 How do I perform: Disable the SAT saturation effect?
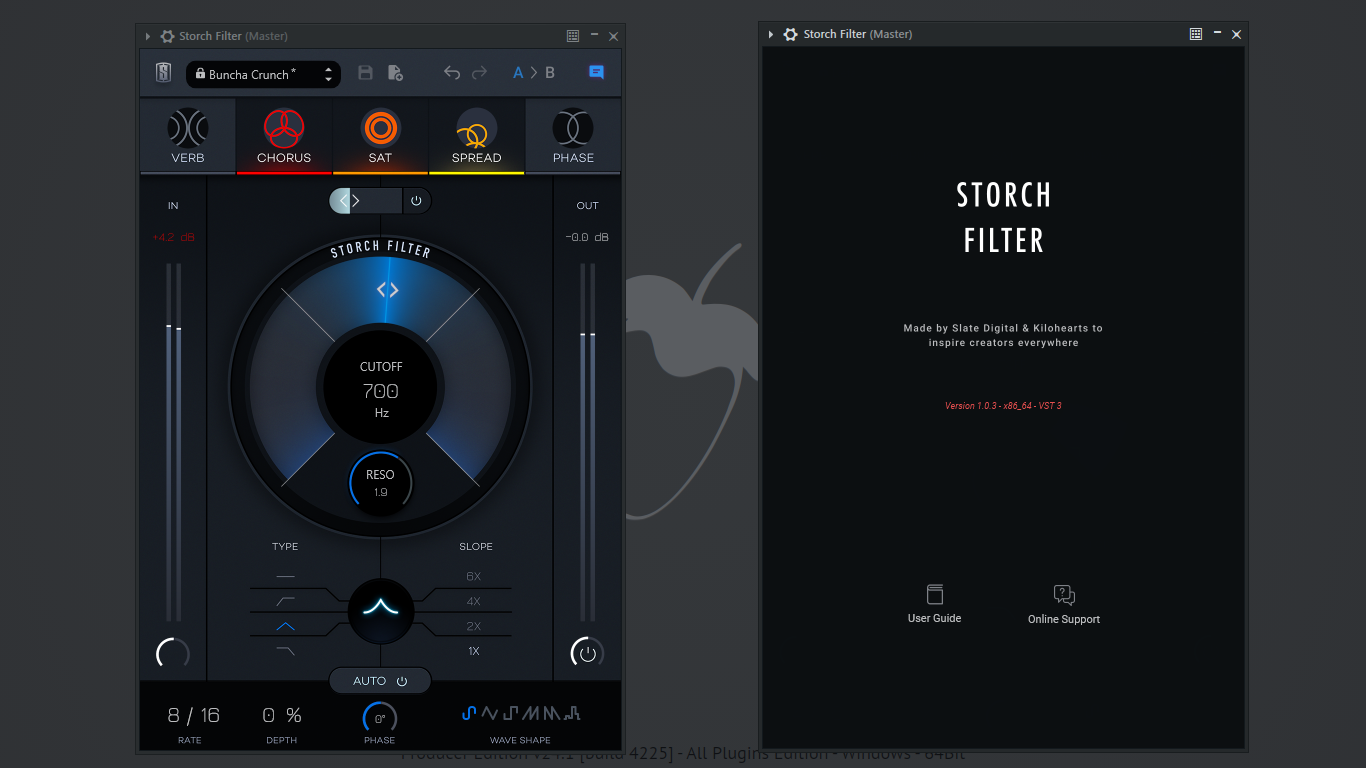380,136
